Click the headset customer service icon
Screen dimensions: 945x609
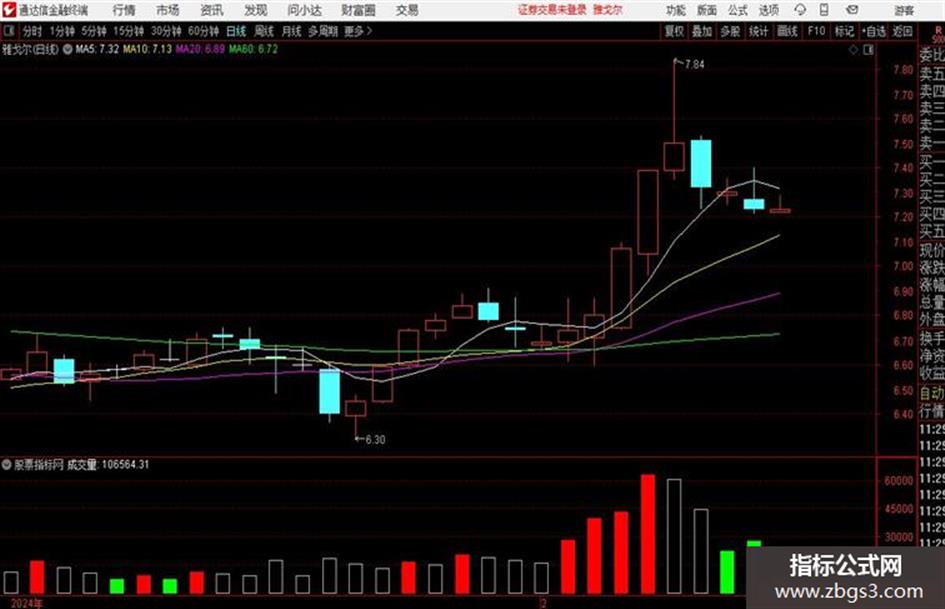(x=800, y=10)
